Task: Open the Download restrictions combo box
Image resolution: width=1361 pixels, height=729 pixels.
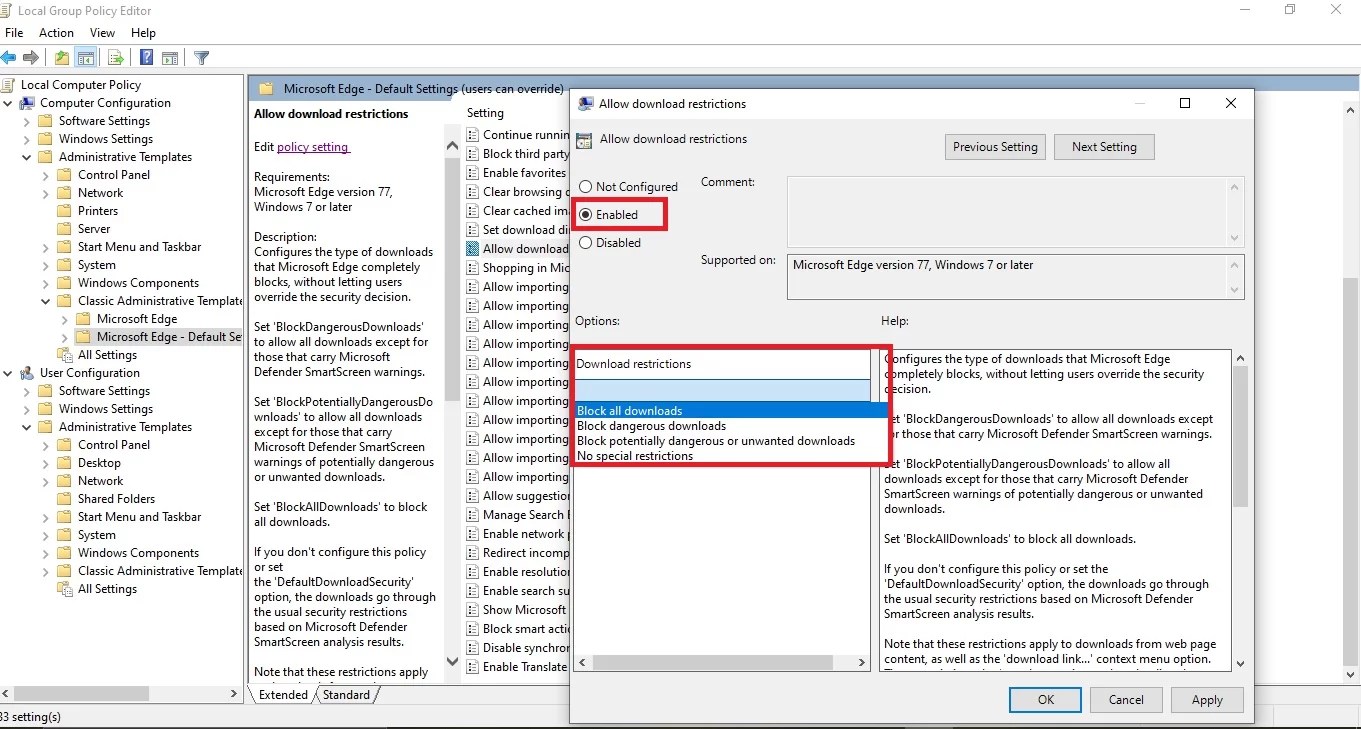Action: (x=722, y=390)
